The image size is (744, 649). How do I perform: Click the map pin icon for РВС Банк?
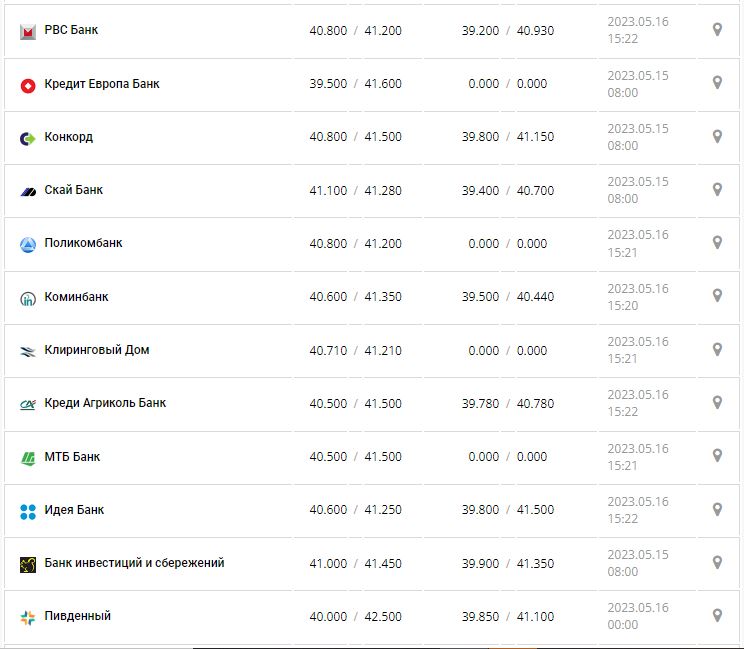click(717, 30)
